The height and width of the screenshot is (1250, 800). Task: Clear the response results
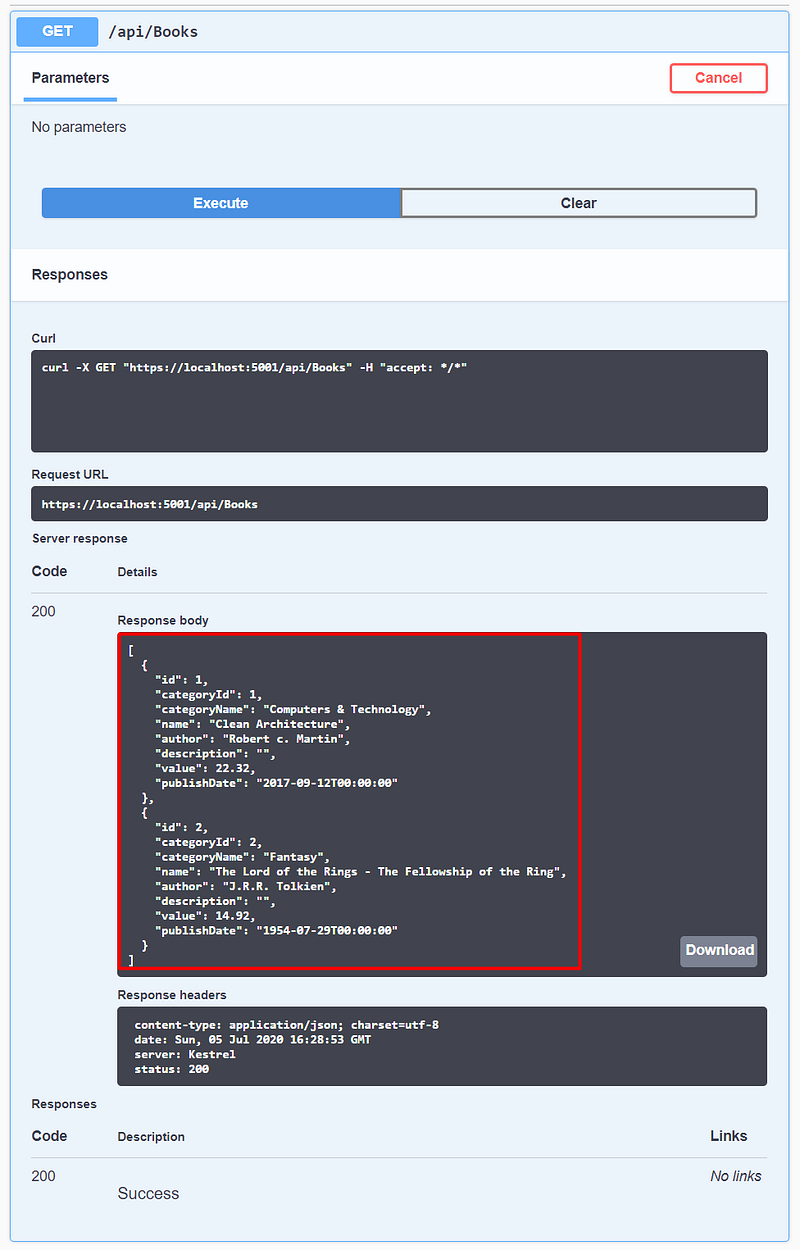[x=578, y=203]
